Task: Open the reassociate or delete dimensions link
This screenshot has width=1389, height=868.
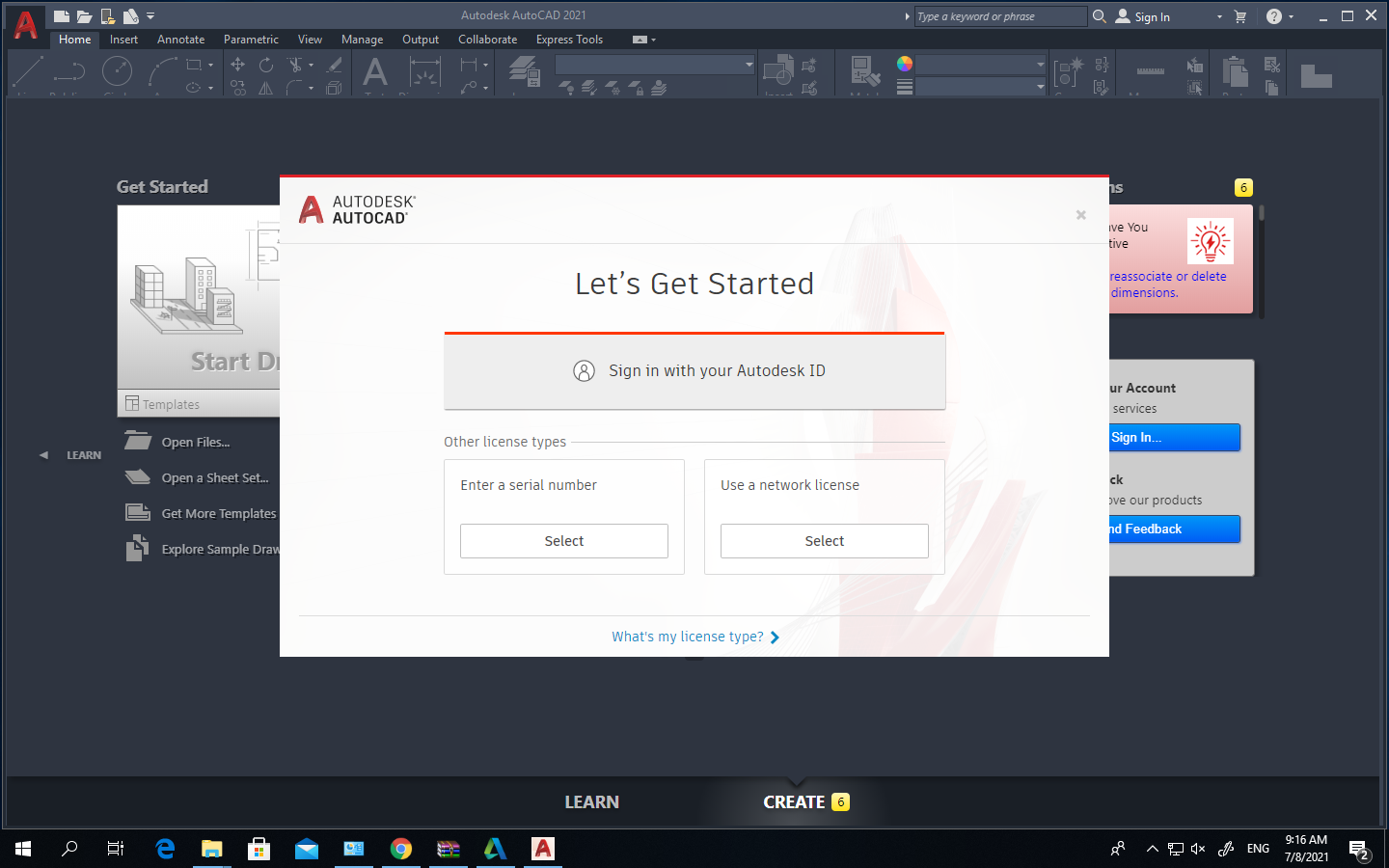Action: (1168, 285)
